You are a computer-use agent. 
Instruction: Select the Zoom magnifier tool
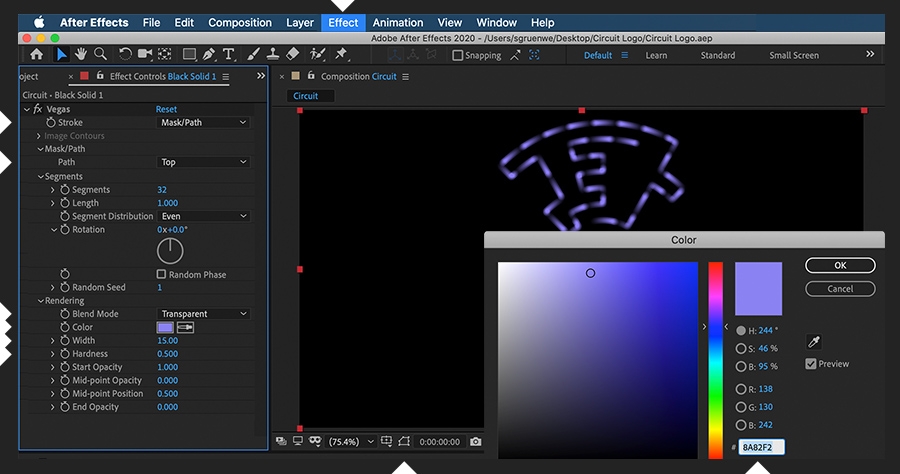click(100, 54)
